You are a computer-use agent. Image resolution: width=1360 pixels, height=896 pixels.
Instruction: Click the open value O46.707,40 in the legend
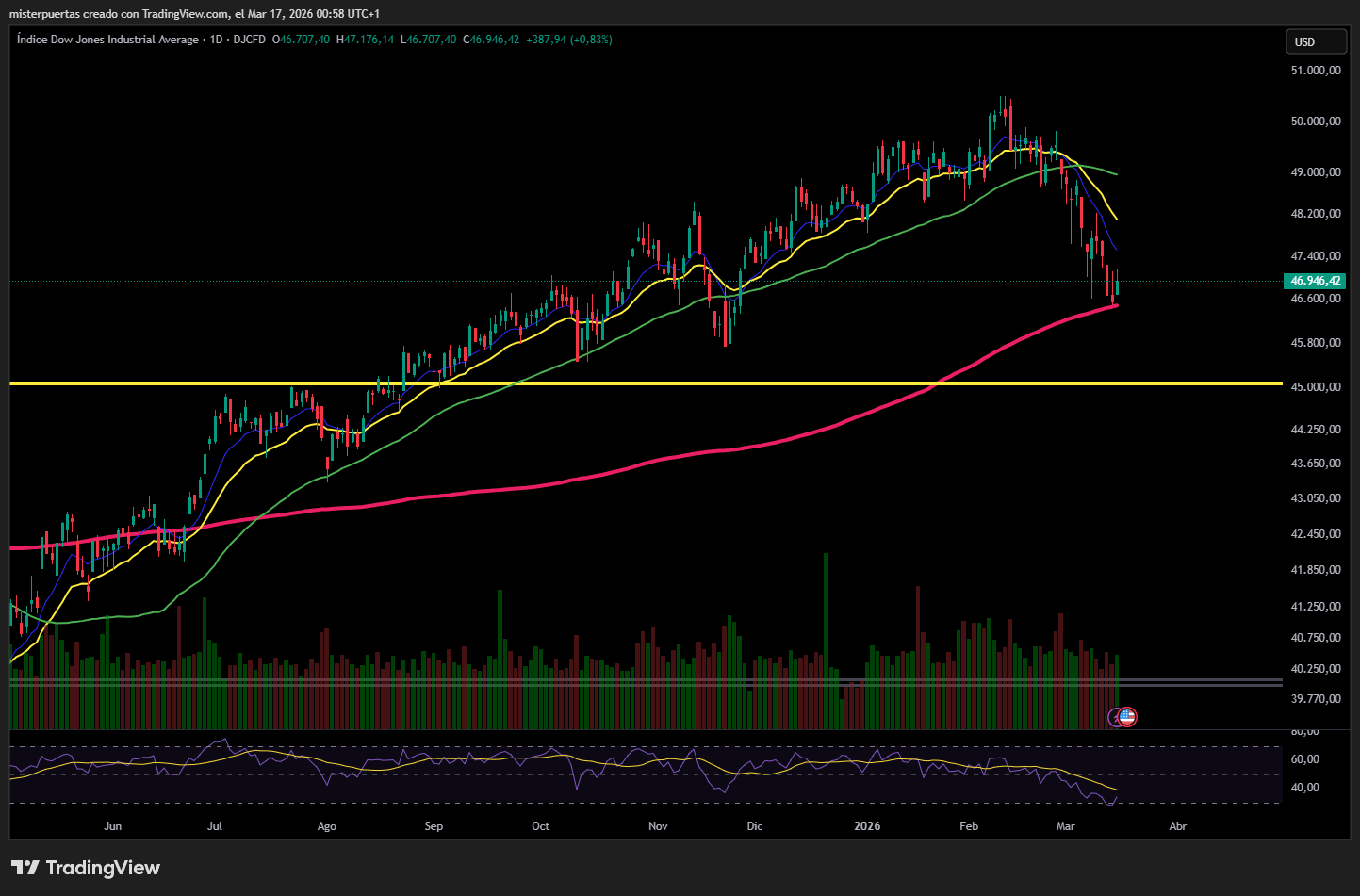(302, 40)
